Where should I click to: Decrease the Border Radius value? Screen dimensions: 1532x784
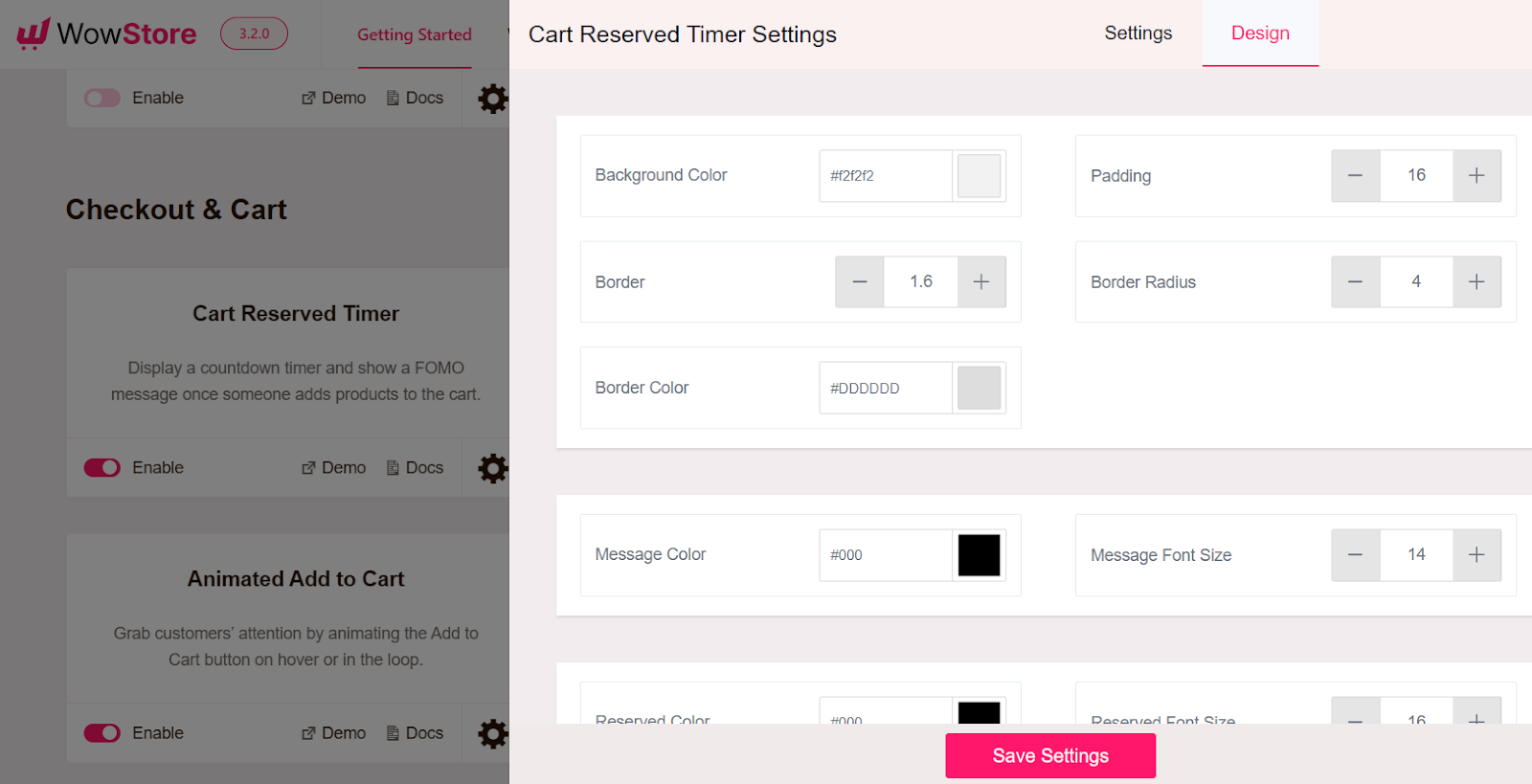1356,281
